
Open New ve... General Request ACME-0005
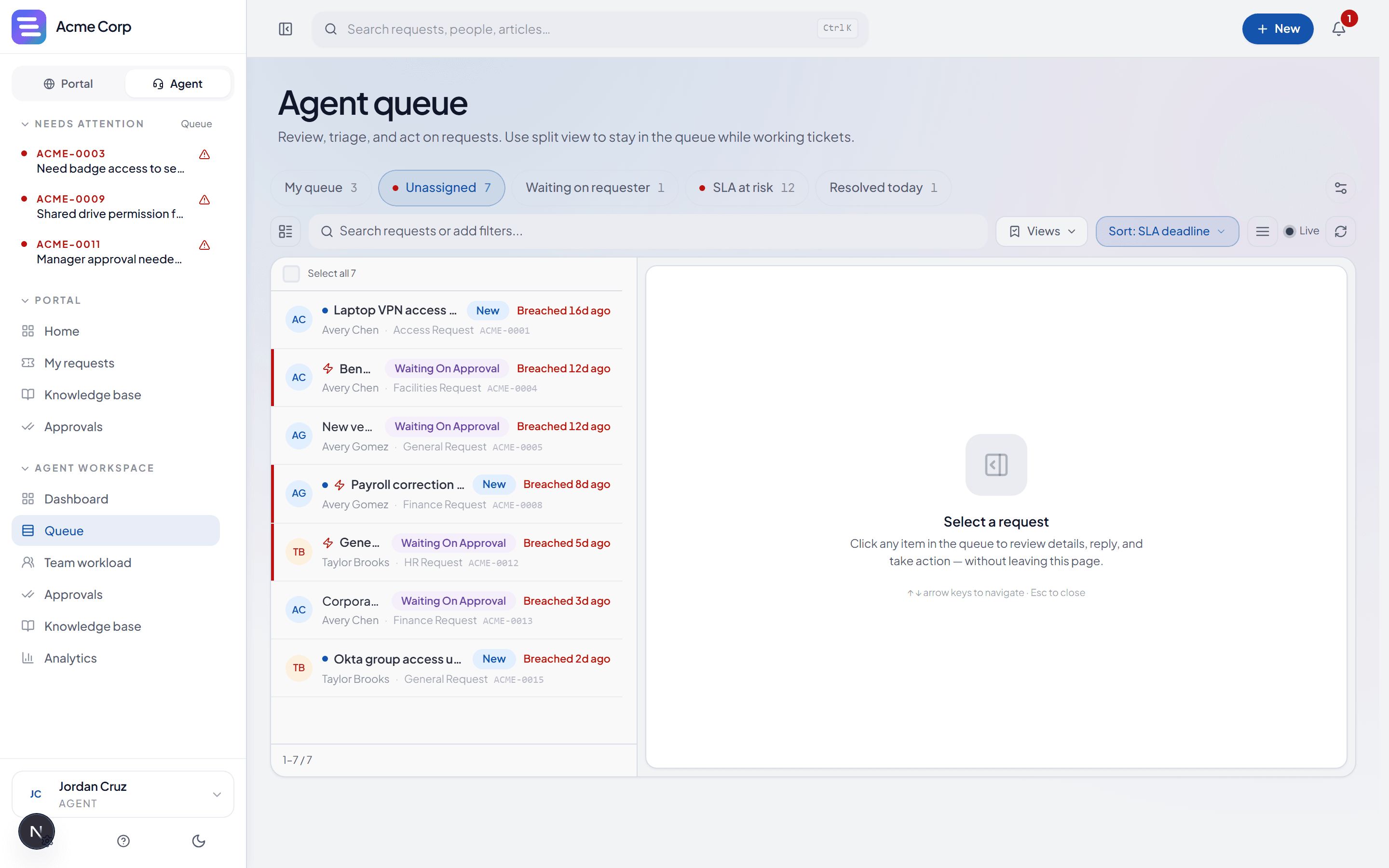(x=447, y=436)
